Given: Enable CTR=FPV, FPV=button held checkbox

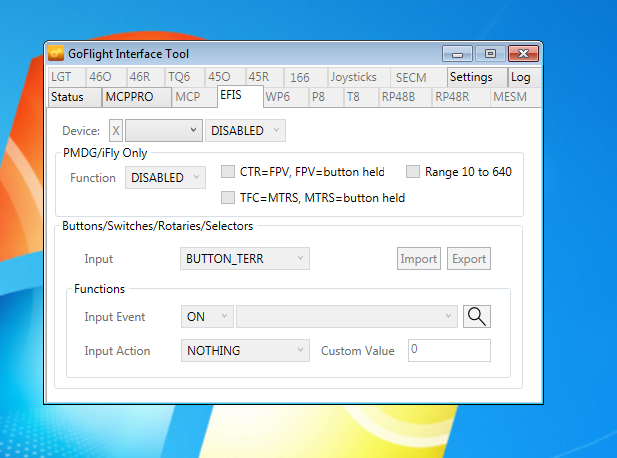Looking at the screenshot, I should (228, 172).
